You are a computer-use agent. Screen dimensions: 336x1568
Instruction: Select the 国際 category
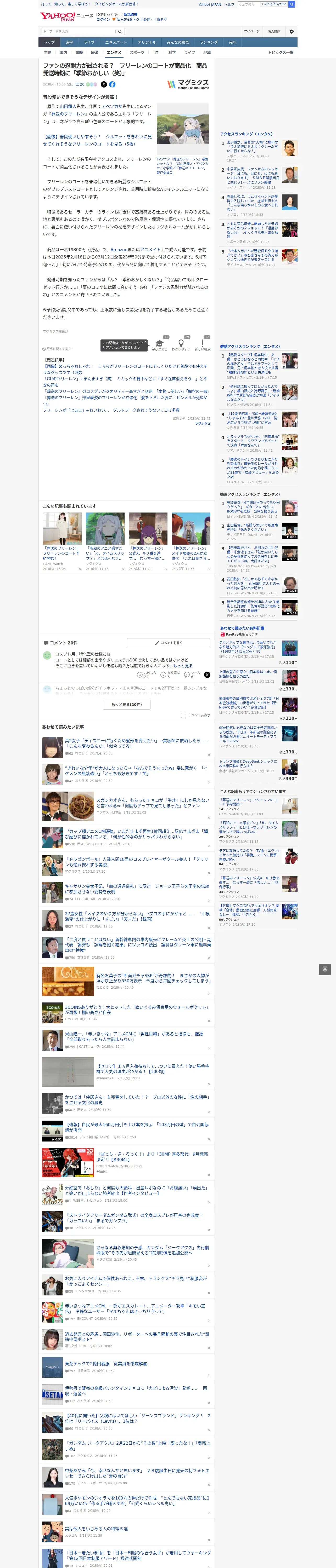[79, 52]
